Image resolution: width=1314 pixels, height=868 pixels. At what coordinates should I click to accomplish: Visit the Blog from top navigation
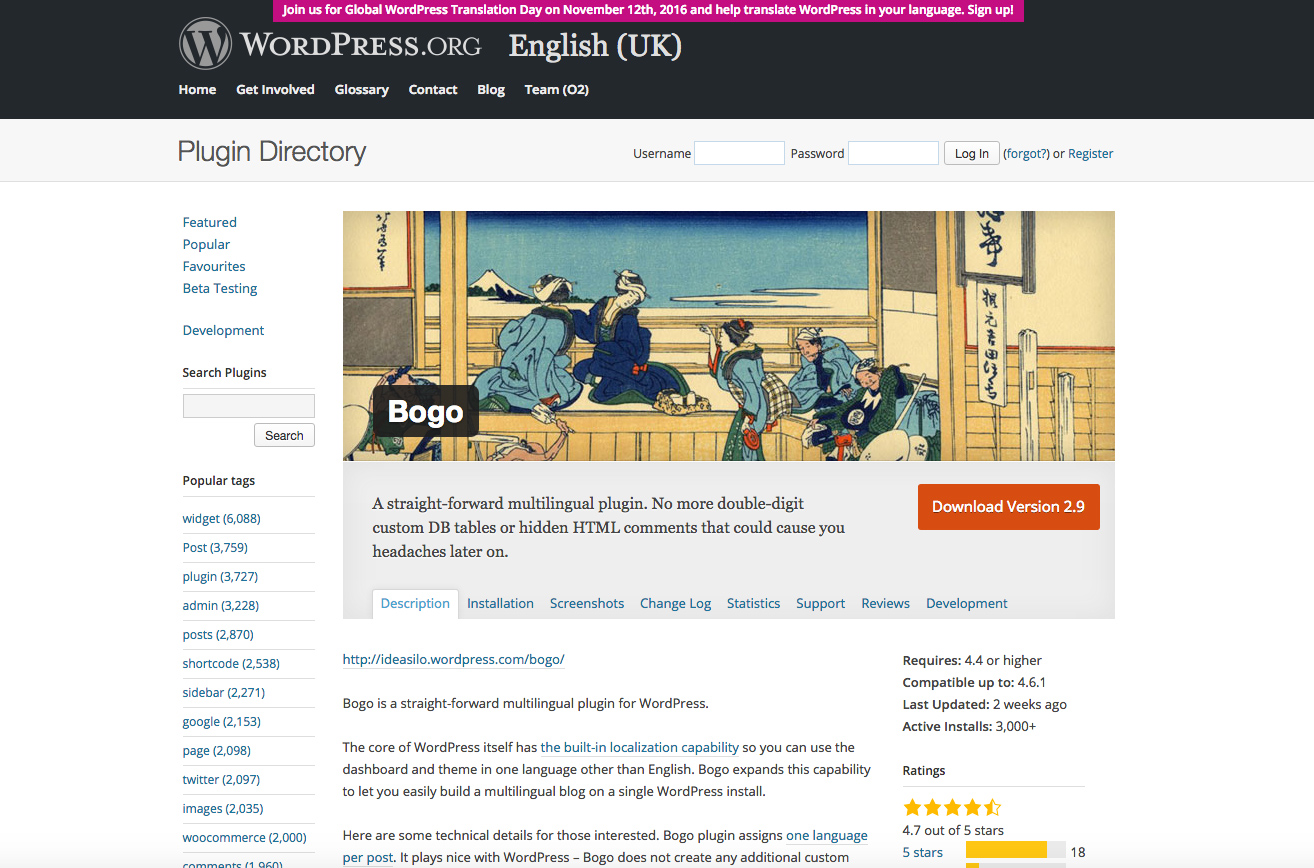[491, 89]
